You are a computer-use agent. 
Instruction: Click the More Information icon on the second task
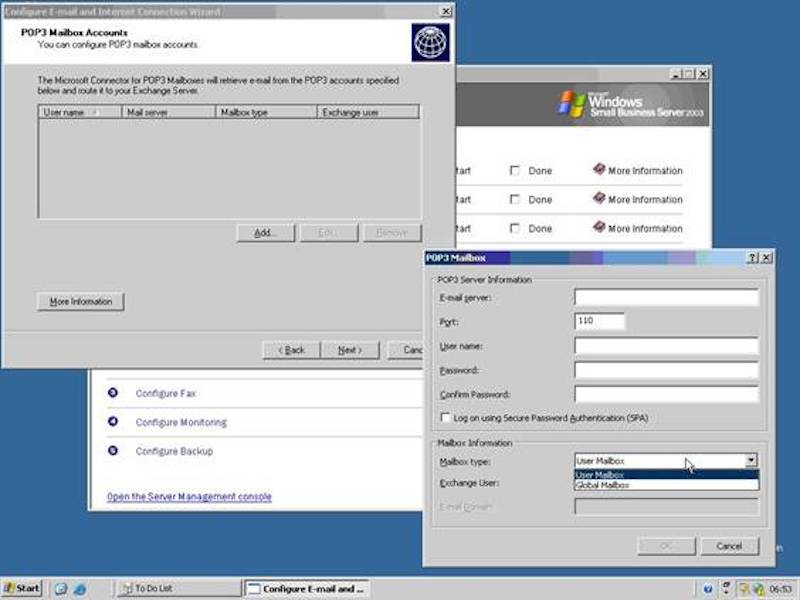pyautogui.click(x=600, y=199)
